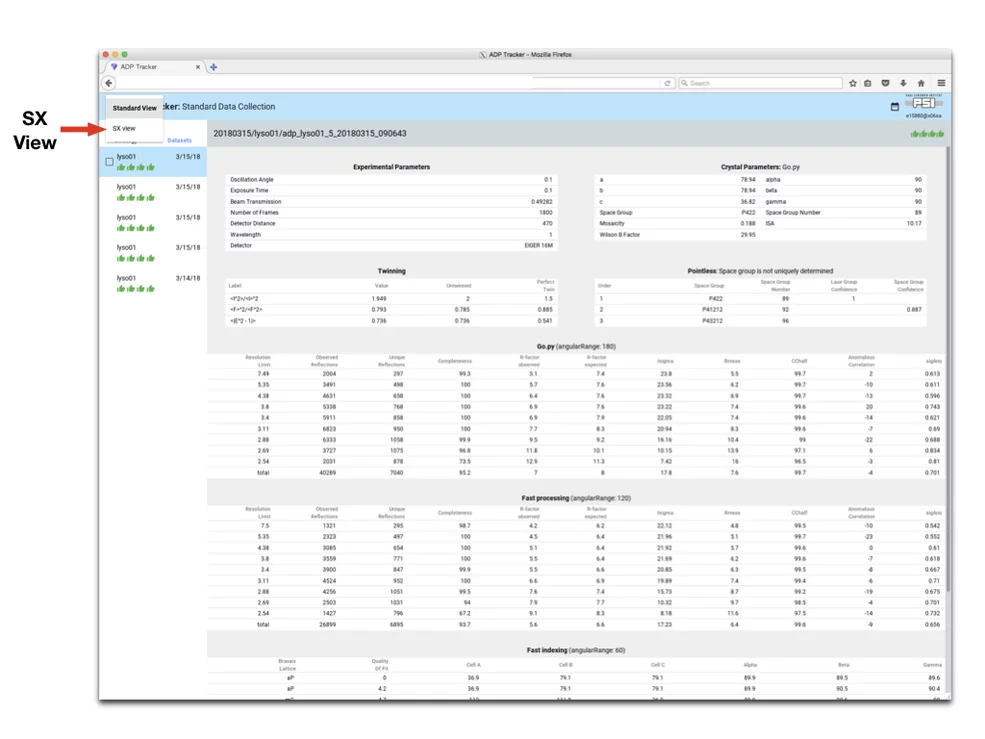Click Fast indexing (angularRange: 60) heading

click(576, 650)
